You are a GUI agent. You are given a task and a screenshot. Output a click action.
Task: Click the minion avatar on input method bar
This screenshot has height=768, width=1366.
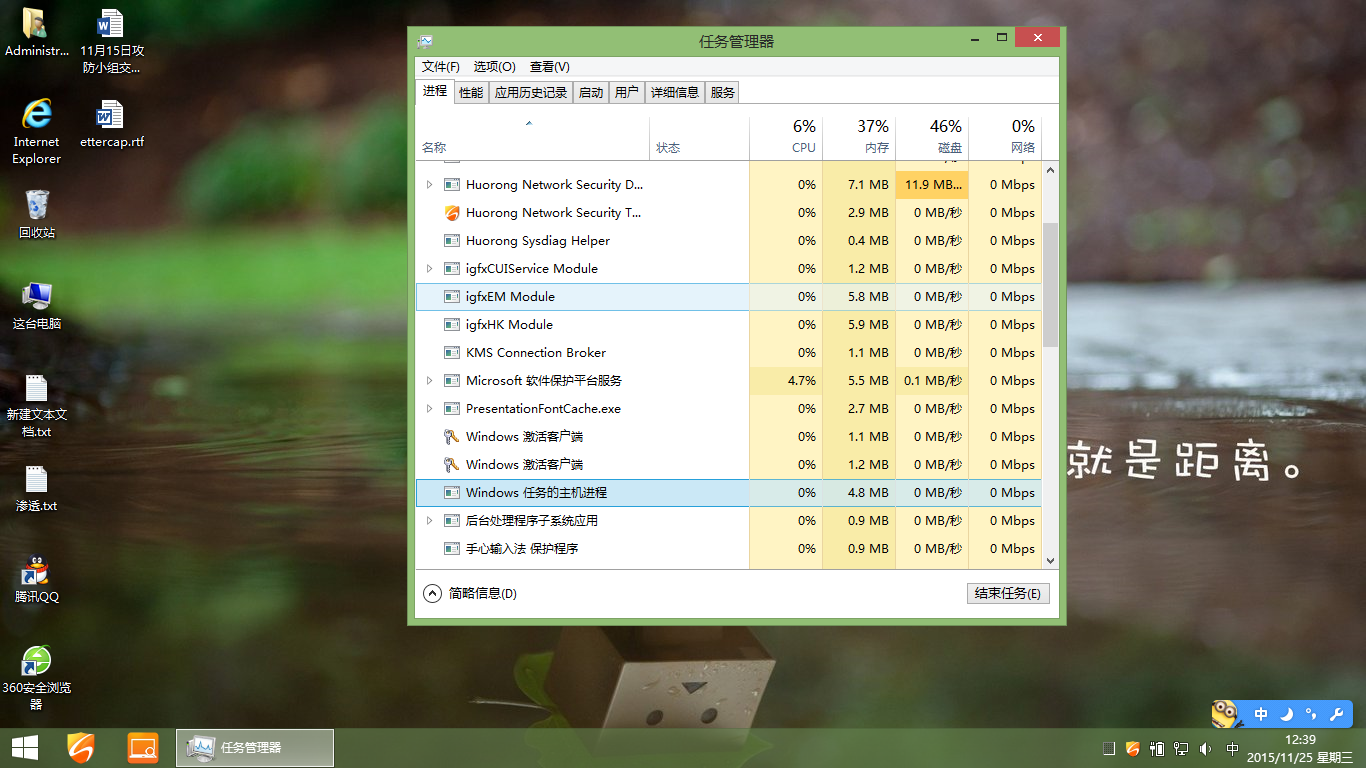pyautogui.click(x=1225, y=713)
